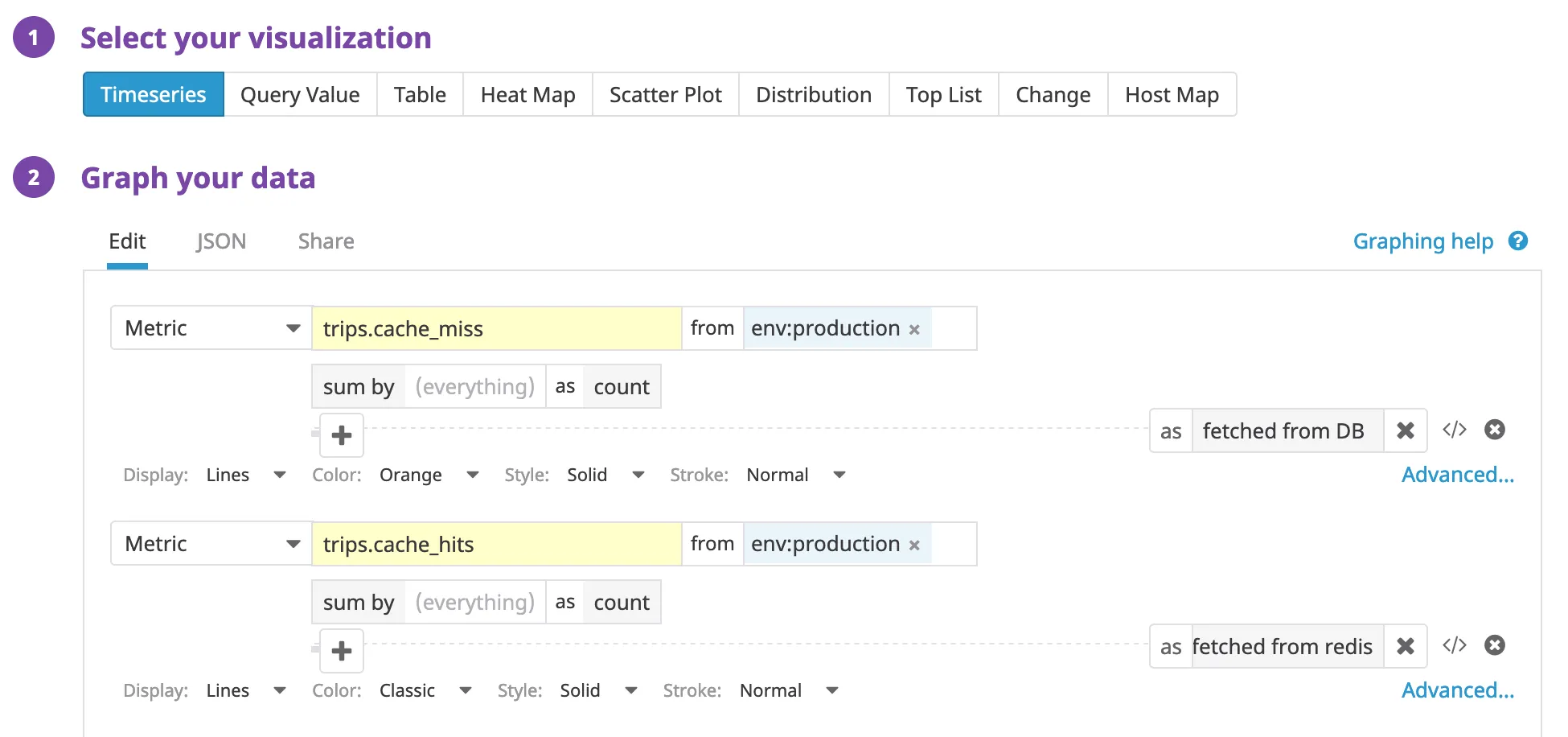
Task: Choose the Table visualization
Action: click(420, 94)
